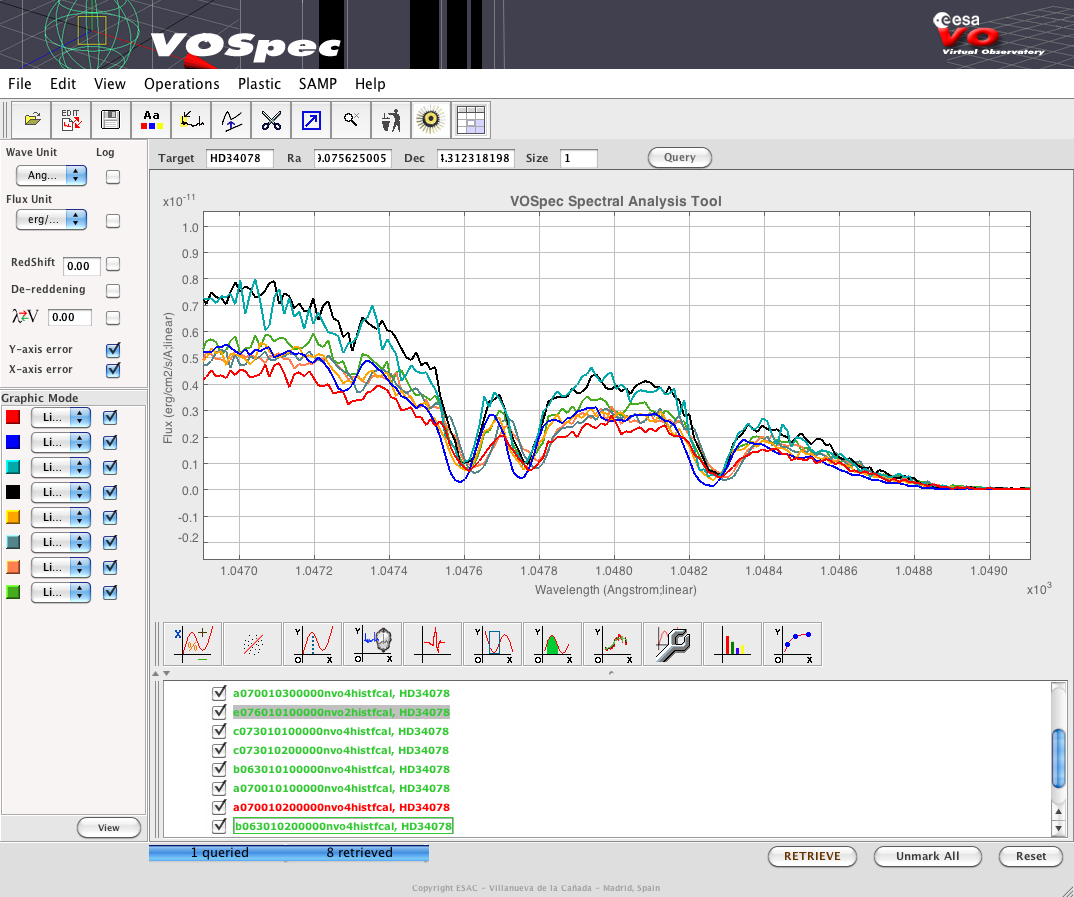Click the scattered dots red line icon
Image resolution: width=1074 pixels, height=897 pixels.
(x=253, y=644)
